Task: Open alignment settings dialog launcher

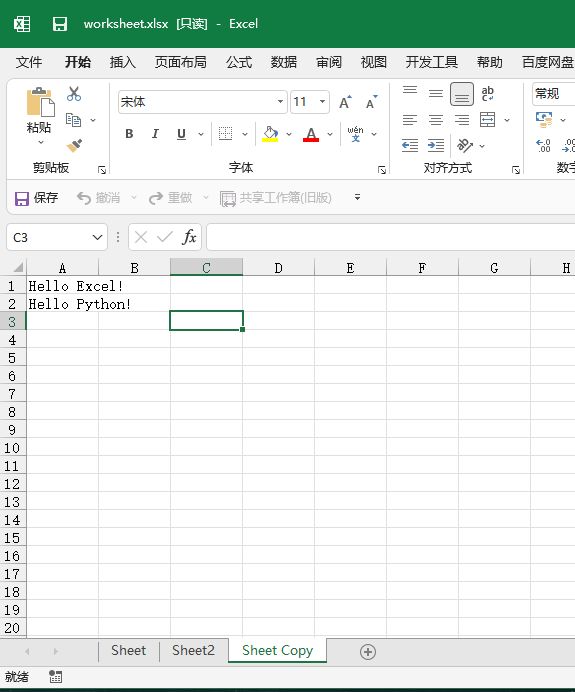Action: click(x=515, y=170)
